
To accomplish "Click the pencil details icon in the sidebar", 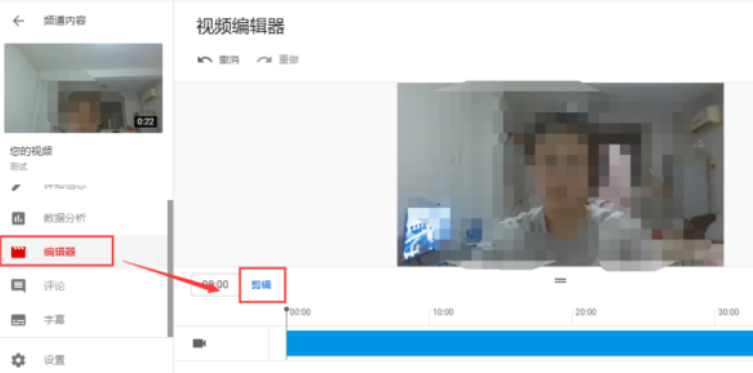I will point(17,187).
